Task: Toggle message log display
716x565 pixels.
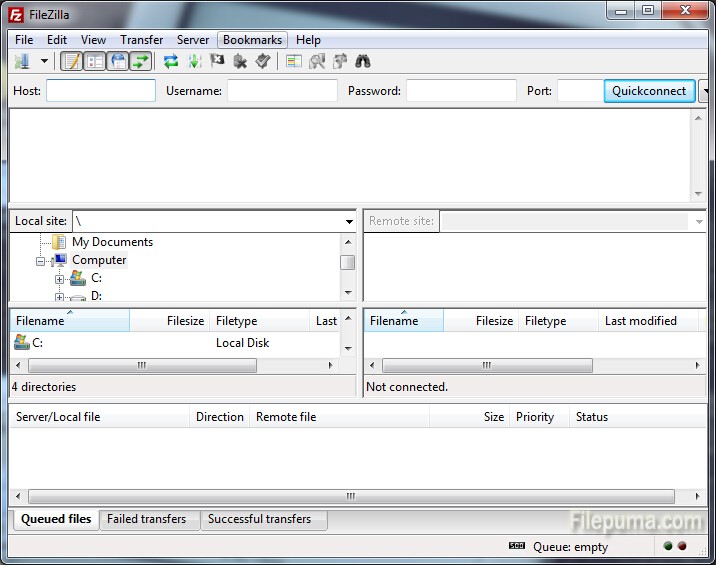Action: pos(72,62)
